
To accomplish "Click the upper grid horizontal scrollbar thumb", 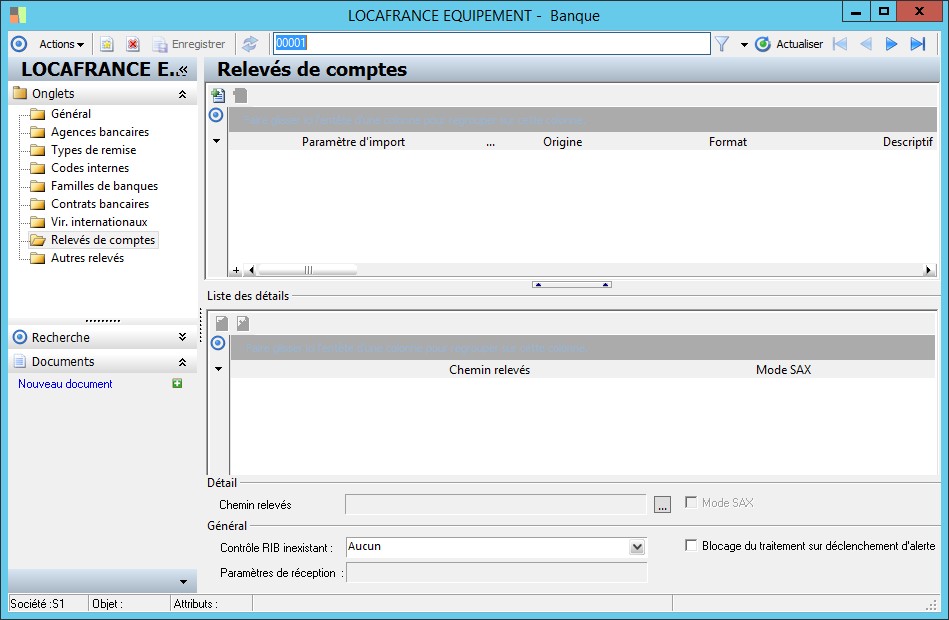I will (307, 270).
